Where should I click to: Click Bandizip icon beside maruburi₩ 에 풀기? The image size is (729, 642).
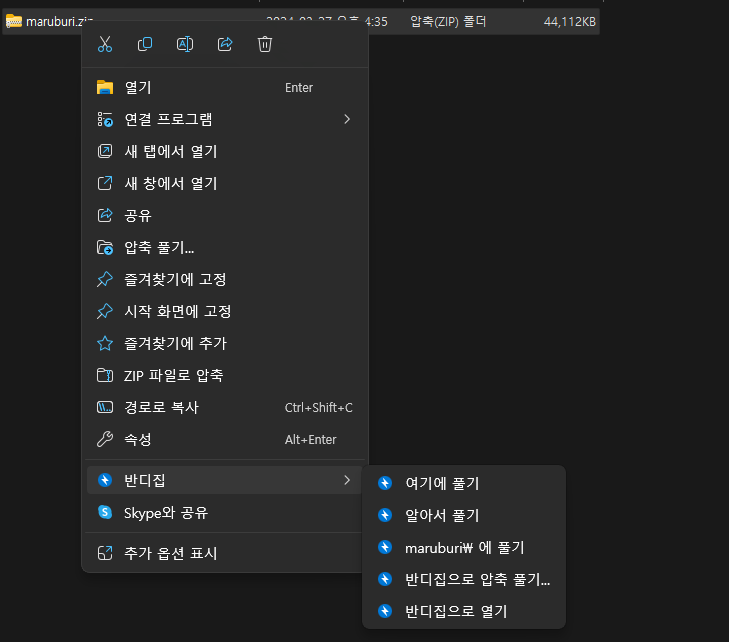click(385, 547)
